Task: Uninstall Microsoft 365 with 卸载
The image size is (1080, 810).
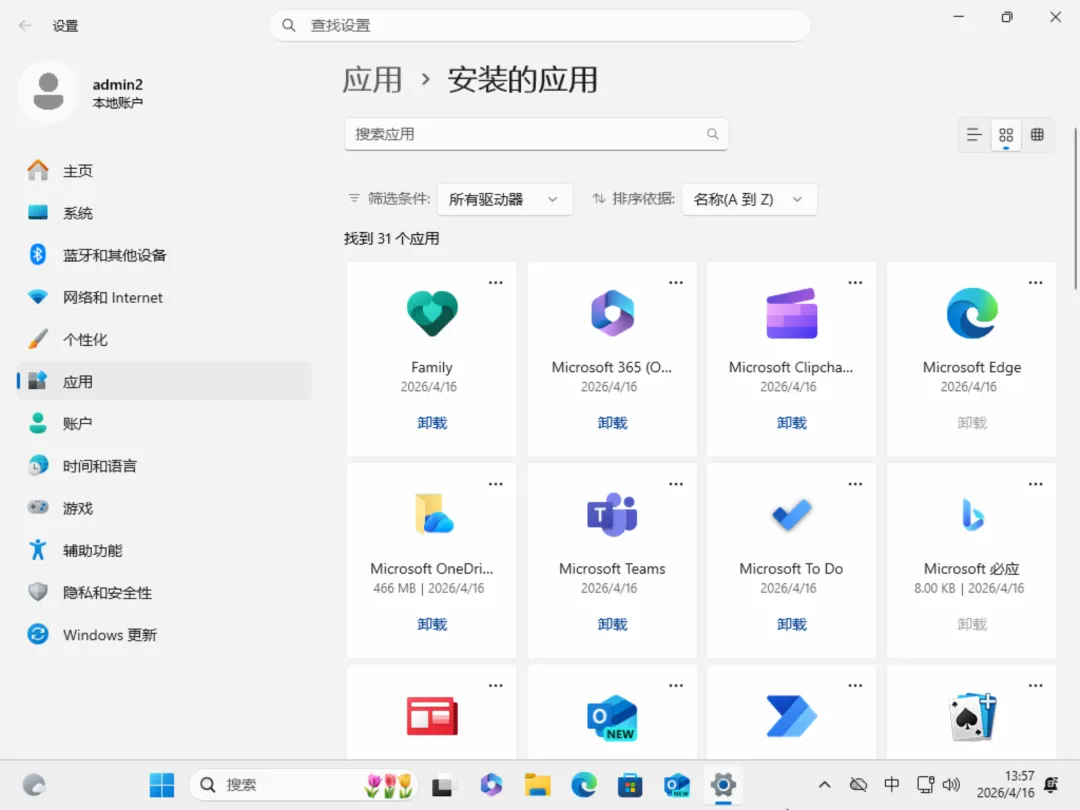Action: (612, 423)
